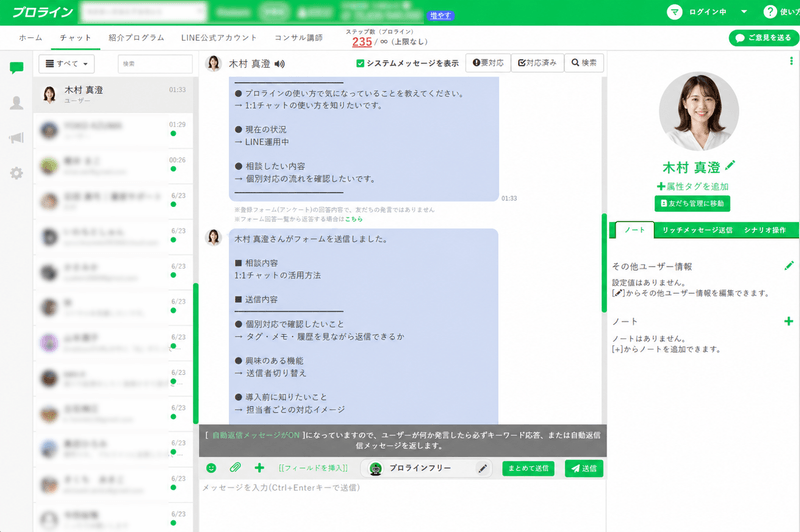The width and height of the screenshot is (800, 532).
Task: Open the settings gear in left sidebar
Action: point(16,173)
